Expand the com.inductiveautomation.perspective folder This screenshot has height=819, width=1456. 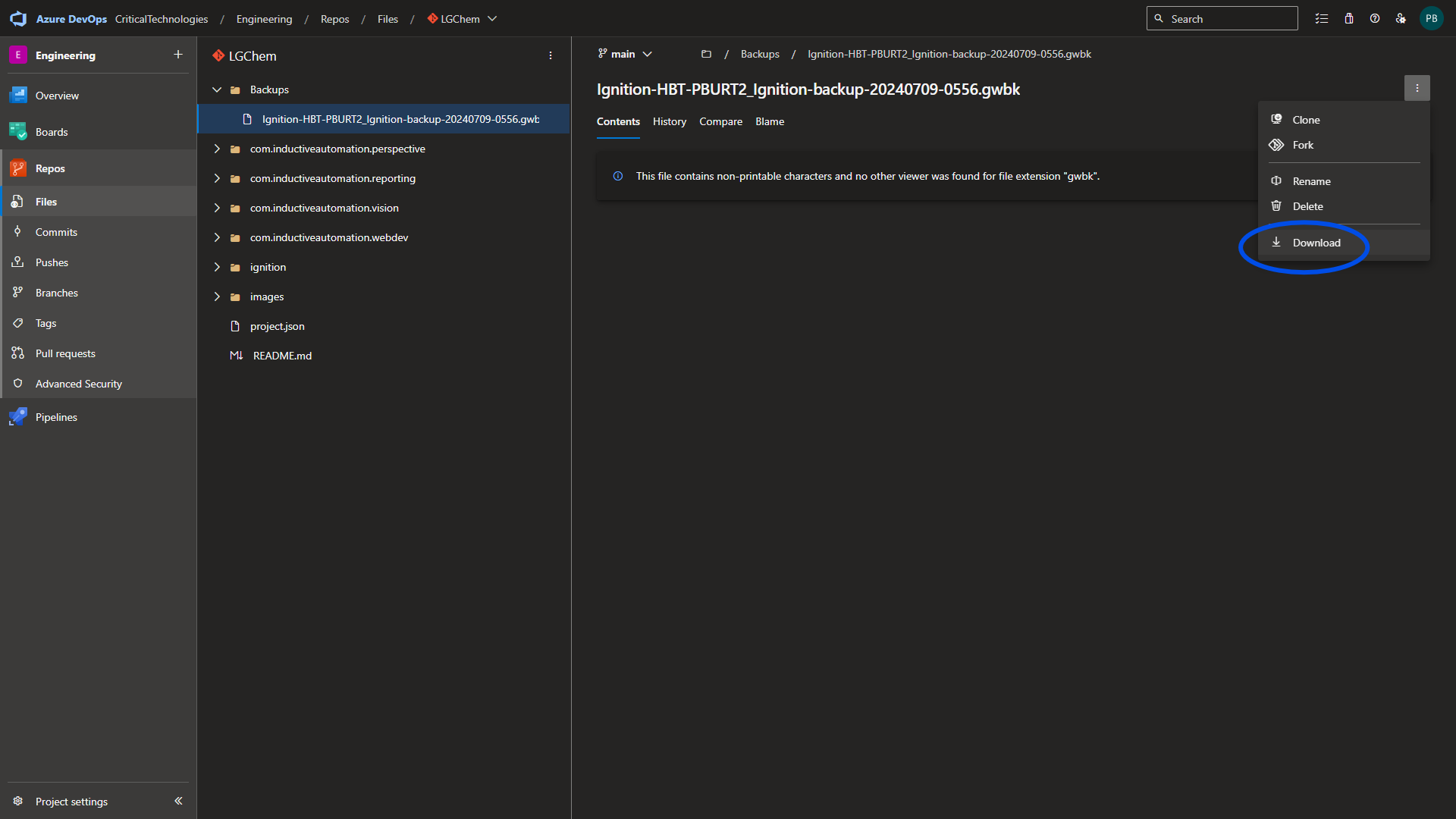tap(217, 149)
